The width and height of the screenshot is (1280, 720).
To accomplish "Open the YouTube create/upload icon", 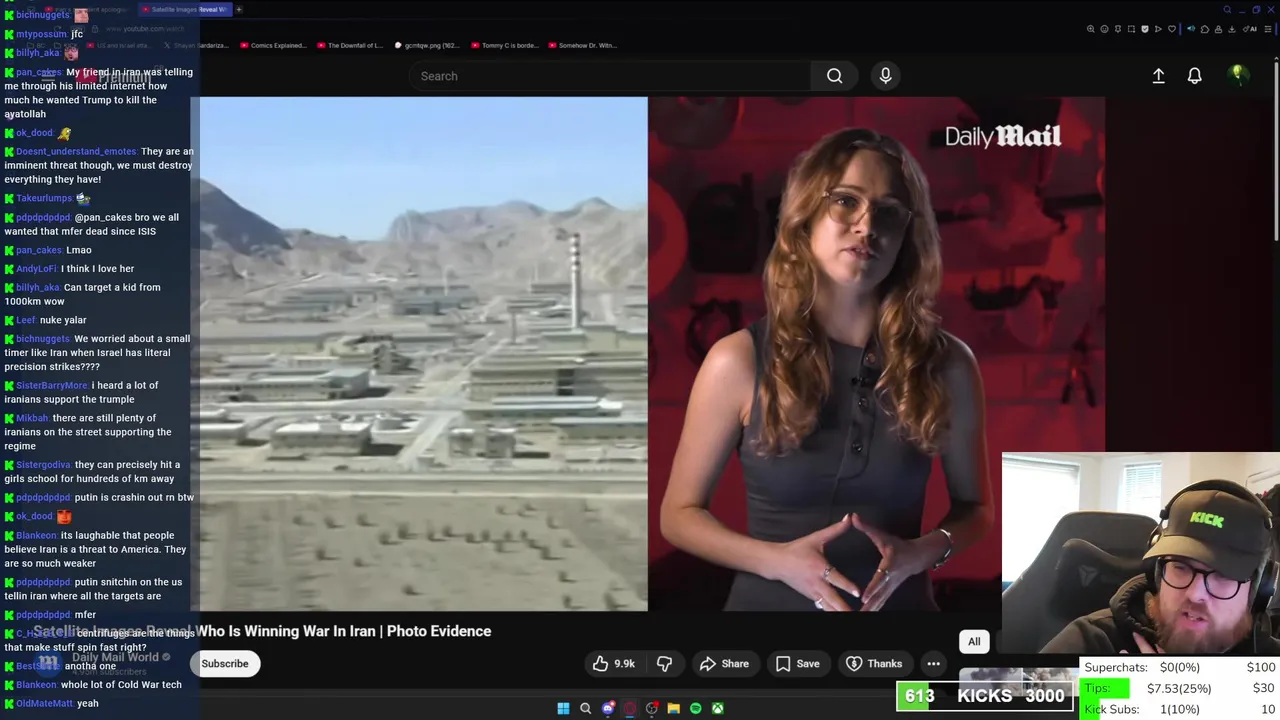I will (1158, 76).
